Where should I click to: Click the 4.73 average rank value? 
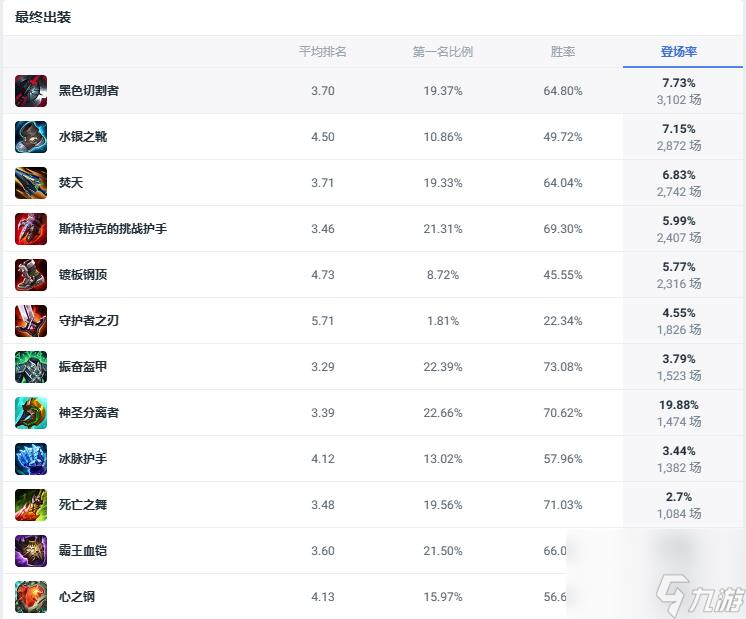[323, 275]
